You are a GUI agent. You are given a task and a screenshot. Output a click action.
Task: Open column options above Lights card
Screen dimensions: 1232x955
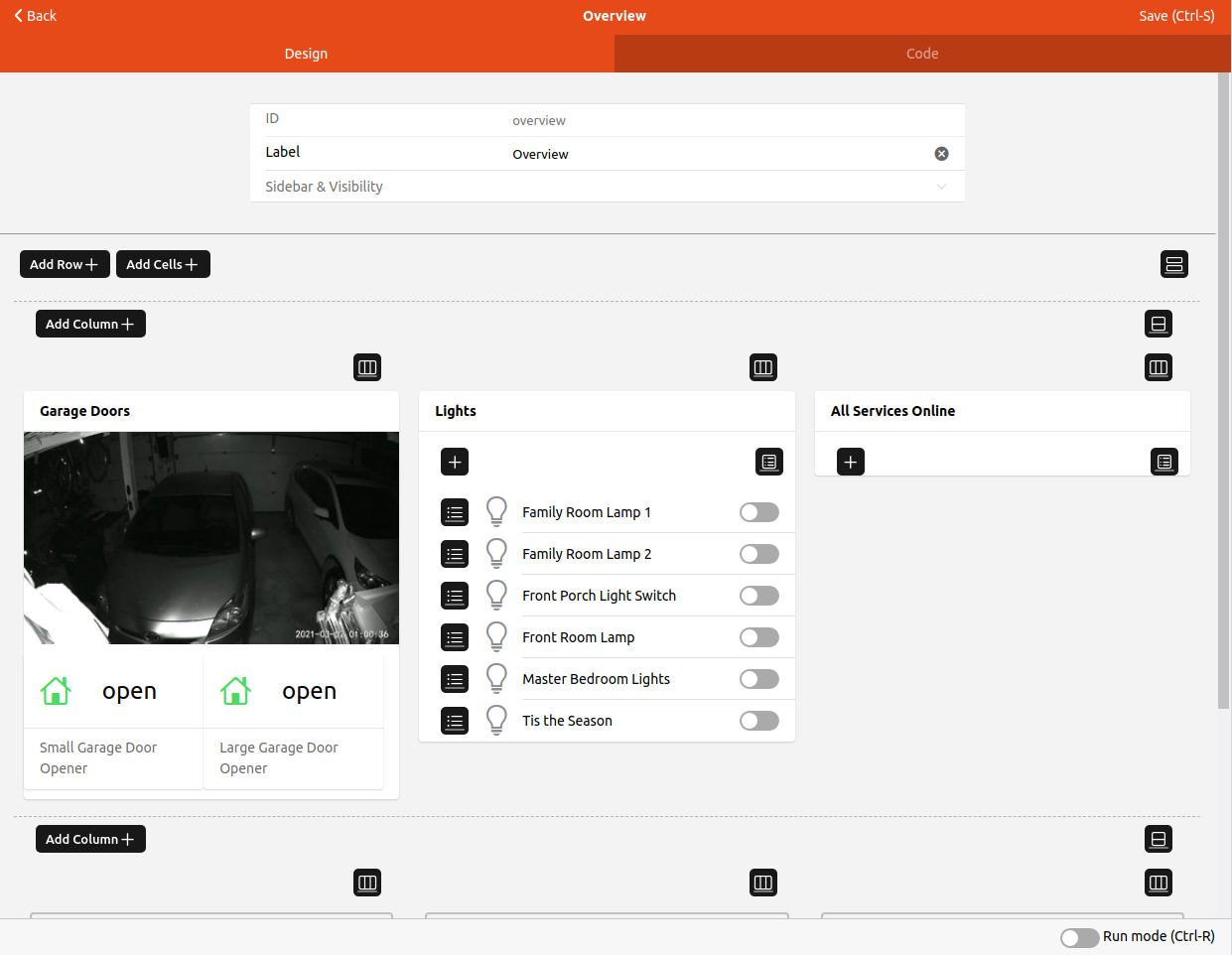coord(762,367)
